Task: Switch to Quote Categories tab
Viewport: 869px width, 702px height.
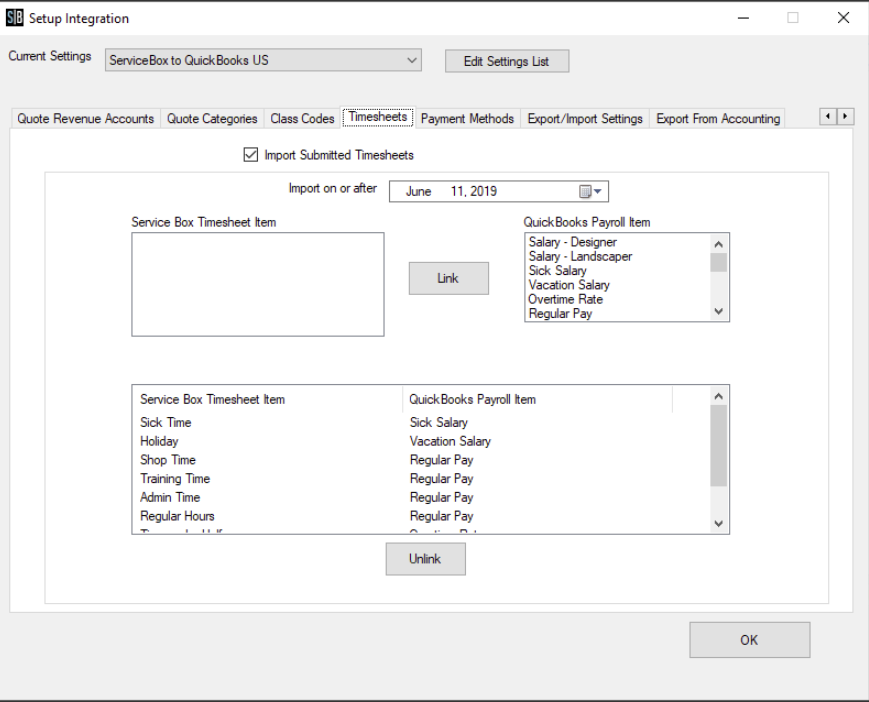Action: point(212,119)
